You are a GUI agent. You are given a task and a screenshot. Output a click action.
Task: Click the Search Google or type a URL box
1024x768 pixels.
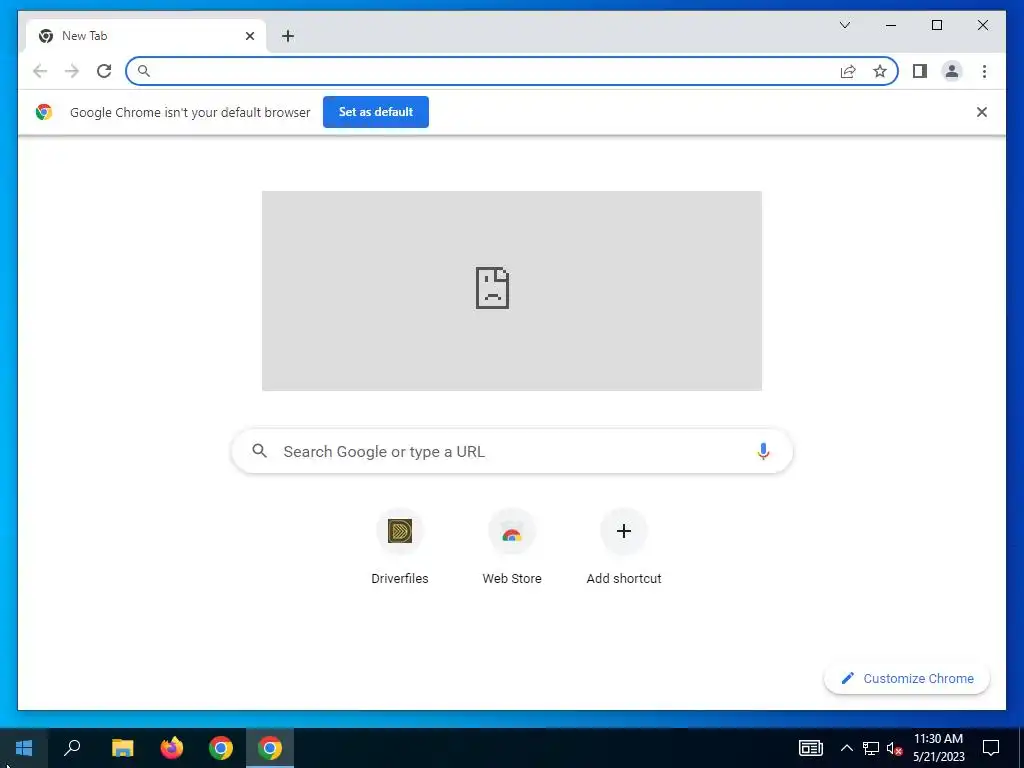pos(512,451)
